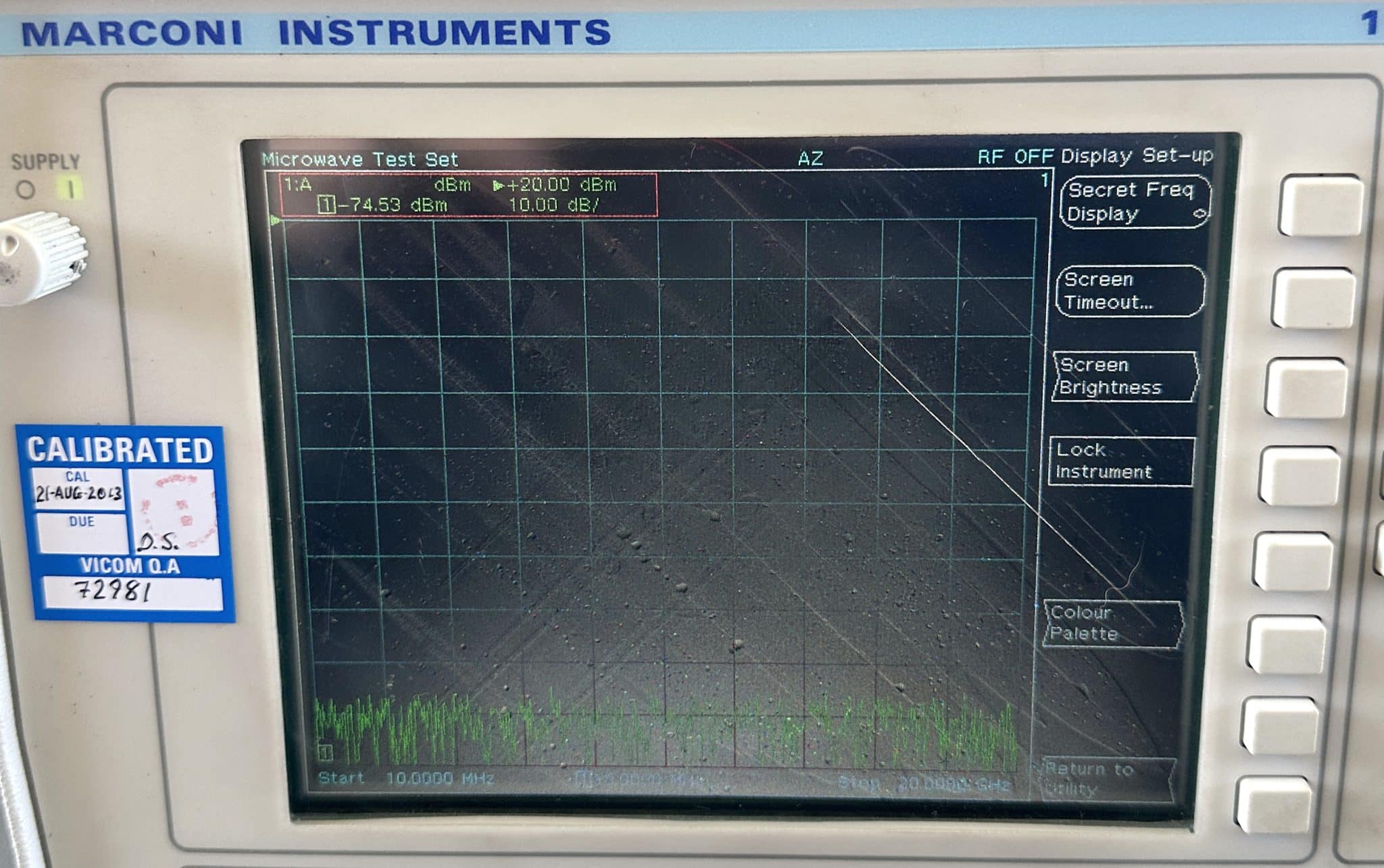The image size is (1384, 868).
Task: Click the Display Set-up menu title
Action: point(1137,155)
